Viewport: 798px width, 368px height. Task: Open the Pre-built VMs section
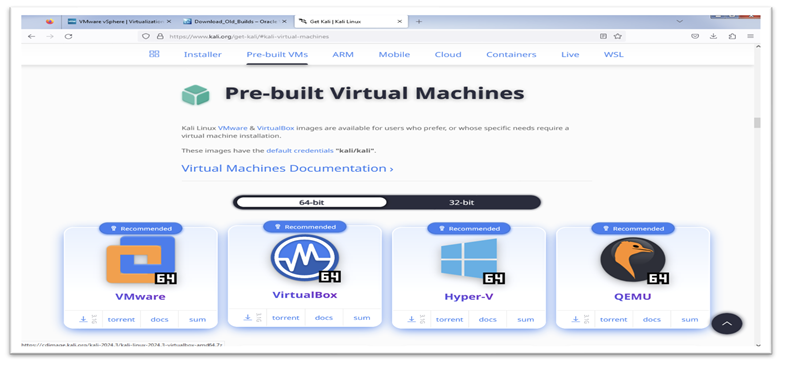click(277, 54)
